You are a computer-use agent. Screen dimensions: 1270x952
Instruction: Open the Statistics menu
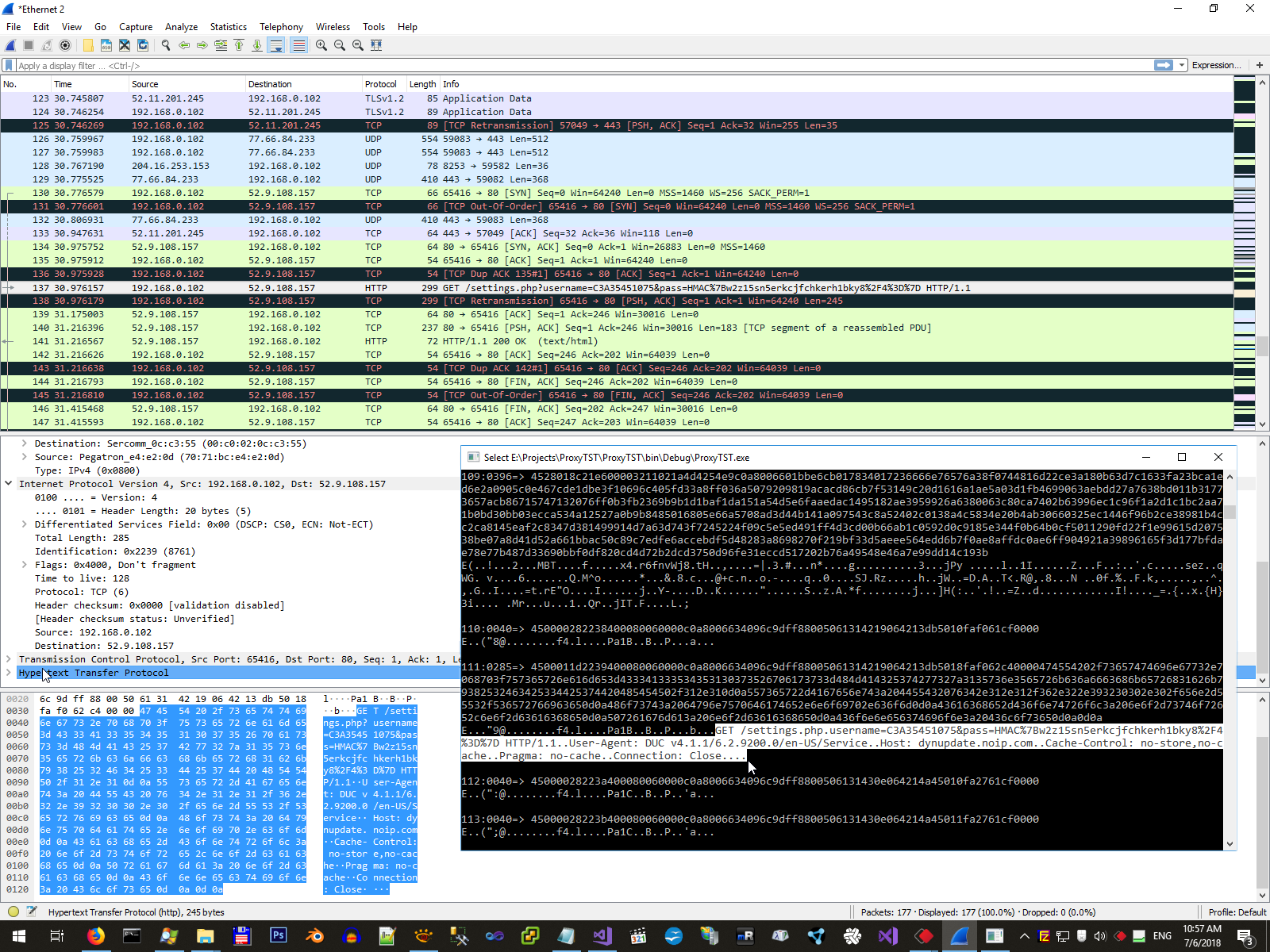(229, 26)
